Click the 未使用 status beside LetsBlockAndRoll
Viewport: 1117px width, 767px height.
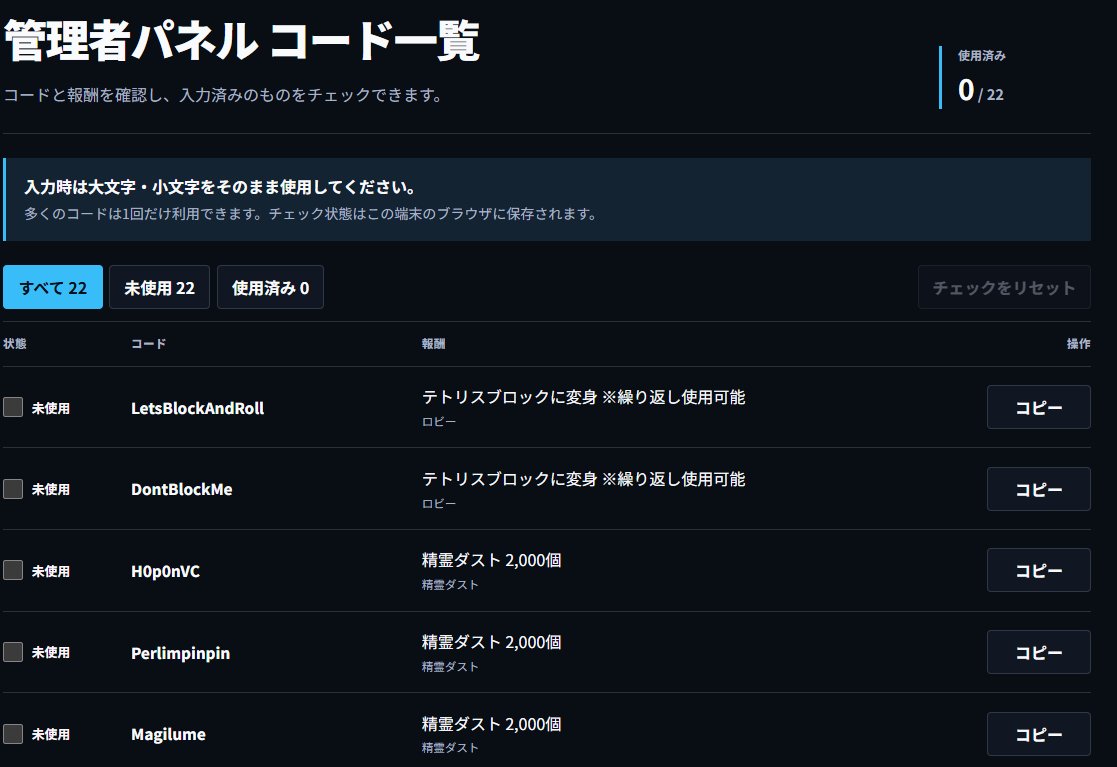(51, 408)
